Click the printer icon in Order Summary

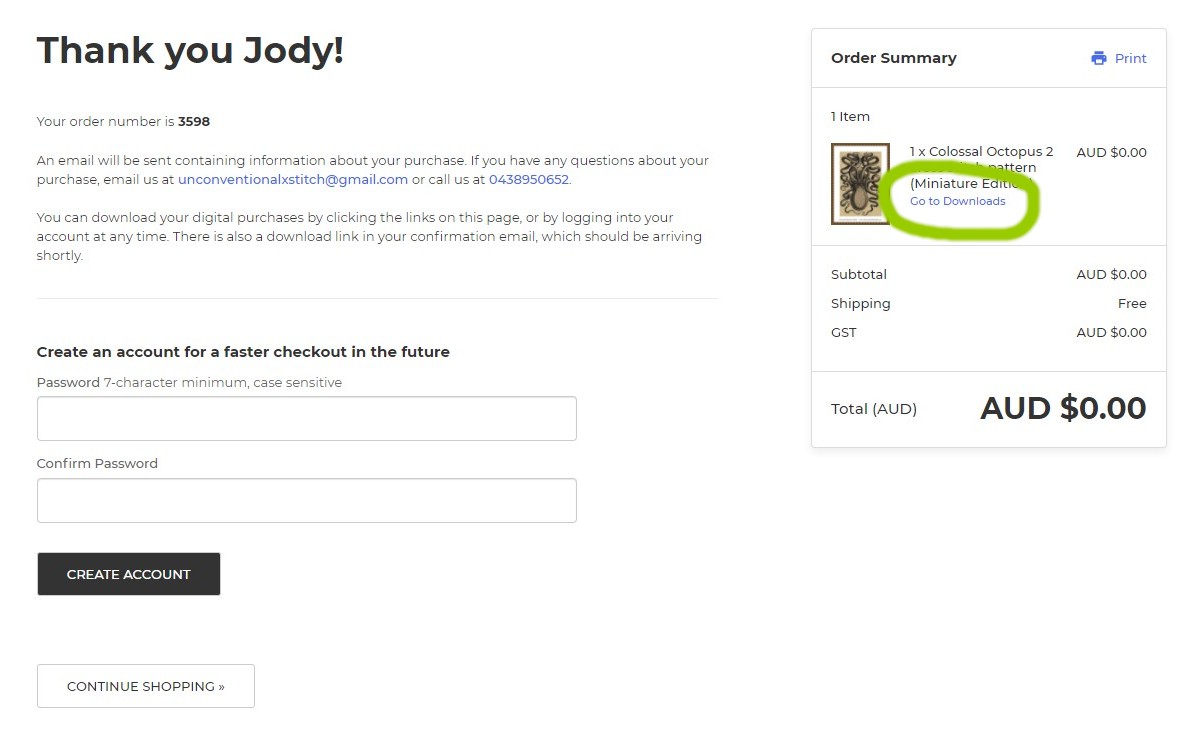[x=1099, y=58]
